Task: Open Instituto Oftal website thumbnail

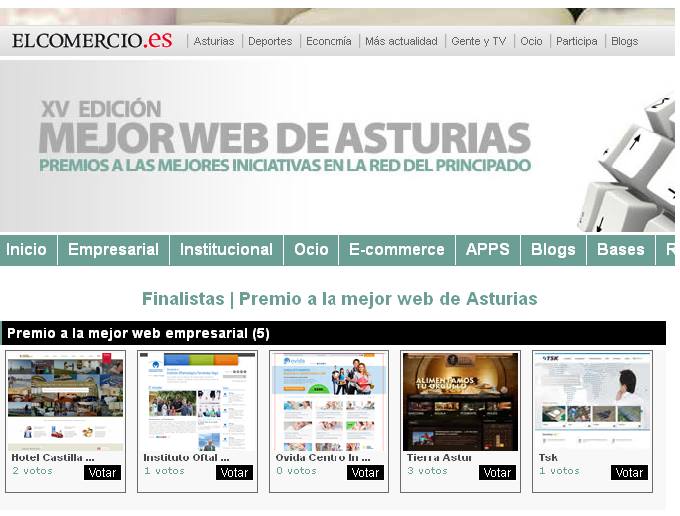Action: click(x=197, y=402)
